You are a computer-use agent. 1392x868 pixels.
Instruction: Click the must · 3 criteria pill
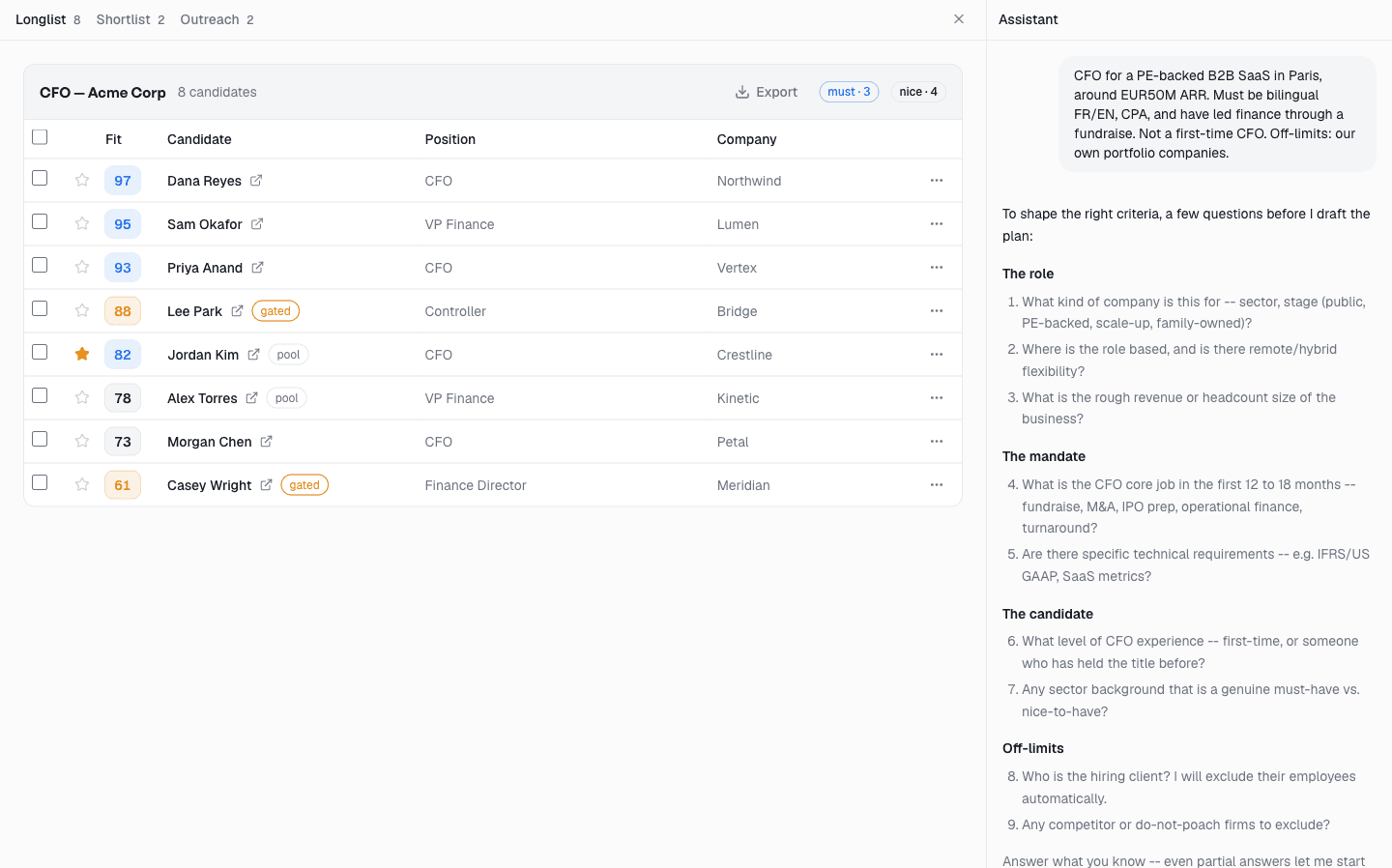[849, 92]
